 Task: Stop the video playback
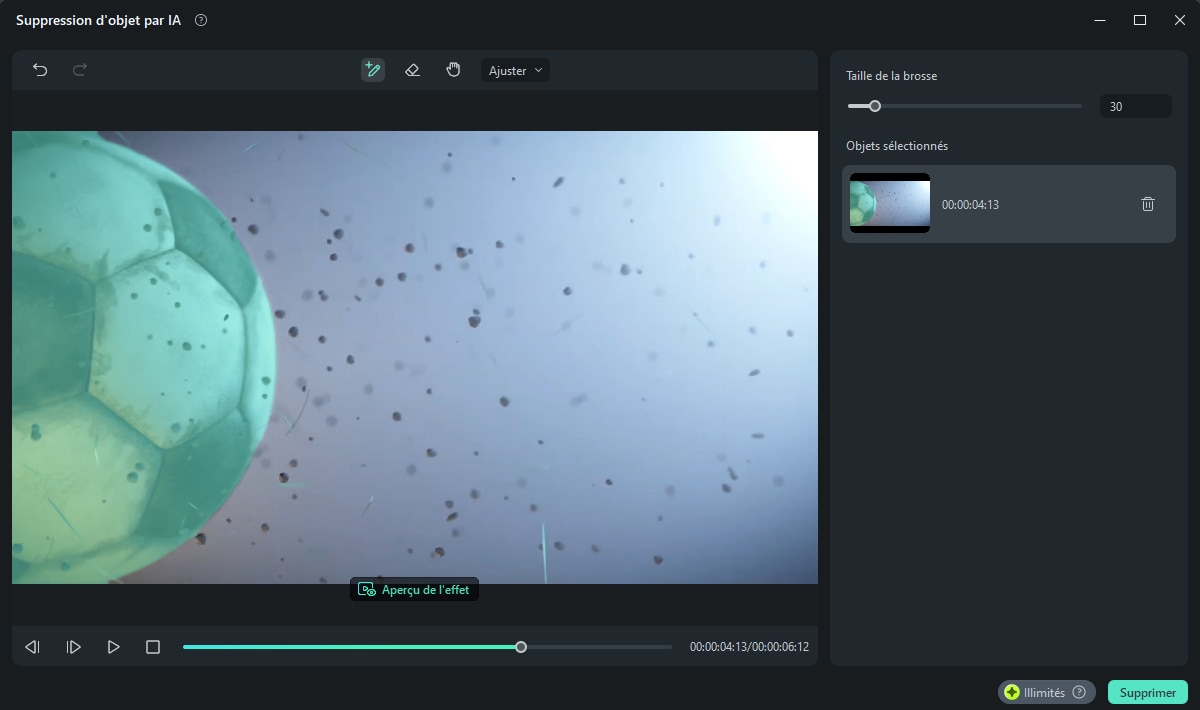[x=153, y=647]
